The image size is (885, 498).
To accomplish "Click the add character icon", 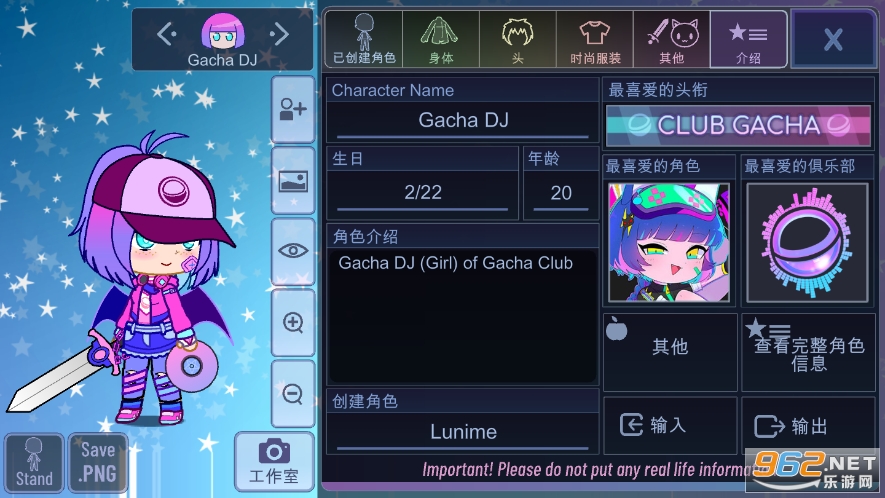I will (293, 109).
